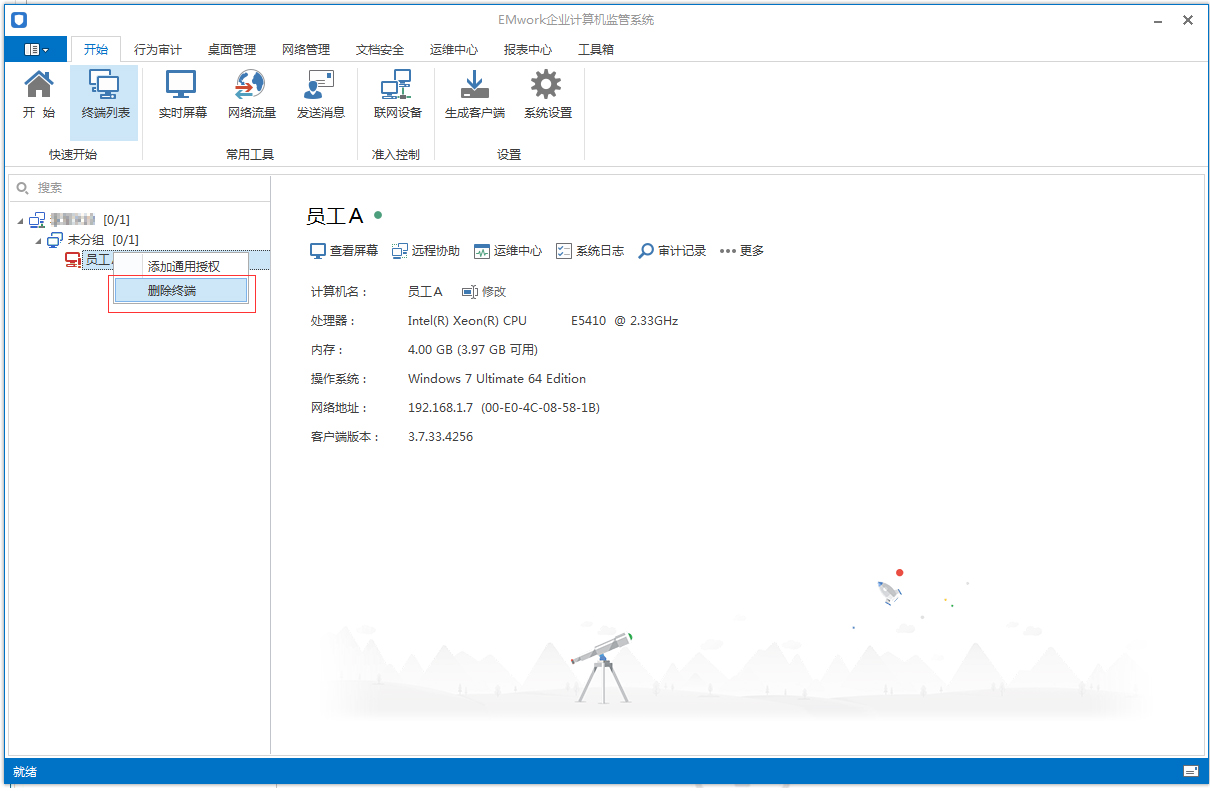Open 运维中心 link in details pane
Image resolution: width=1210 pixels, height=791 pixels.
[508, 251]
